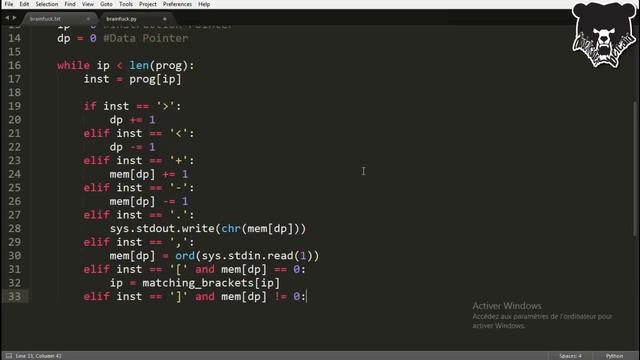Image resolution: width=640 pixels, height=360 pixels.
Task: Close the brainfuck.py tab
Action: (x=165, y=19)
